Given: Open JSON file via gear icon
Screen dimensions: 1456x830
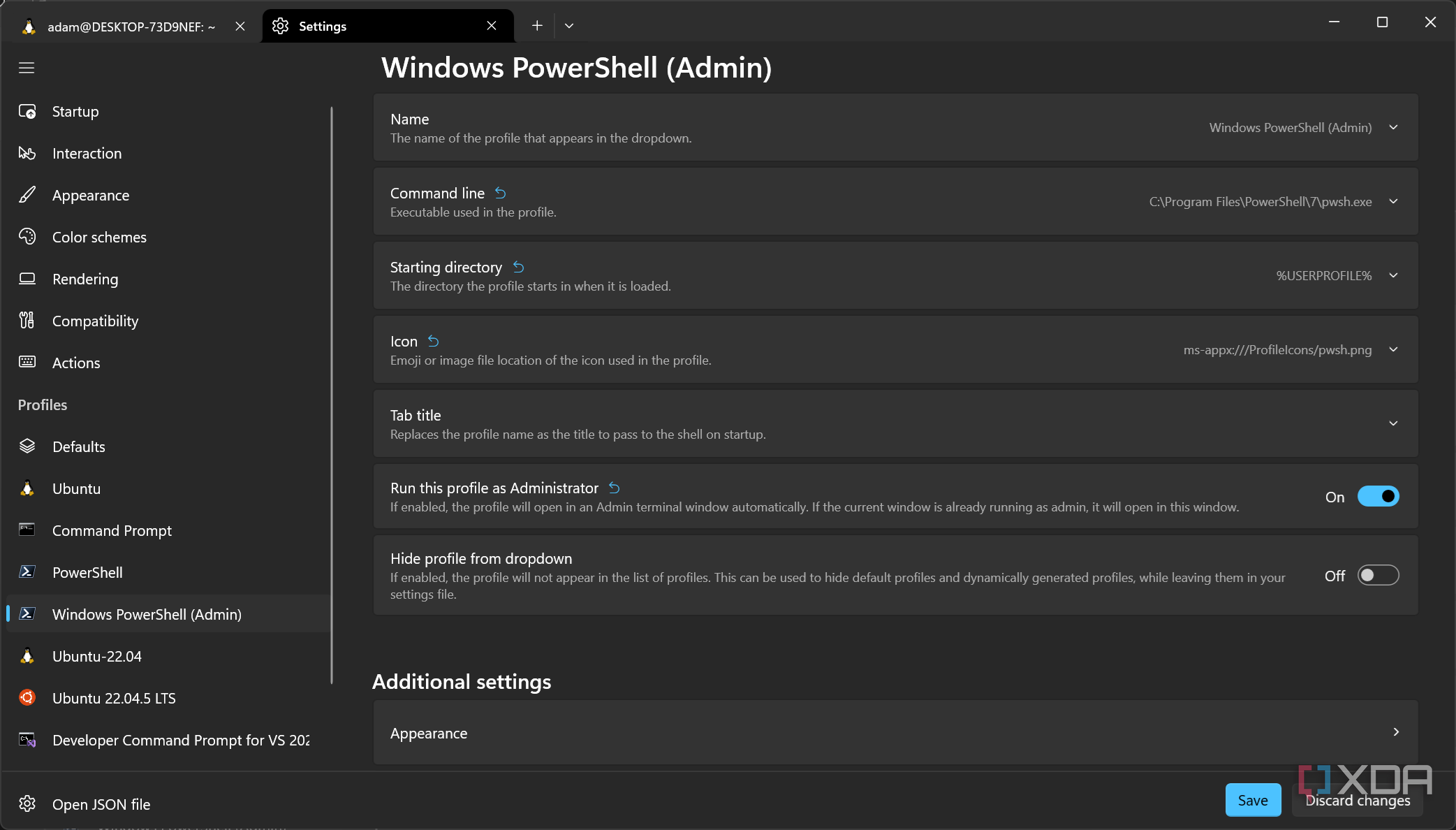Looking at the screenshot, I should point(27,804).
